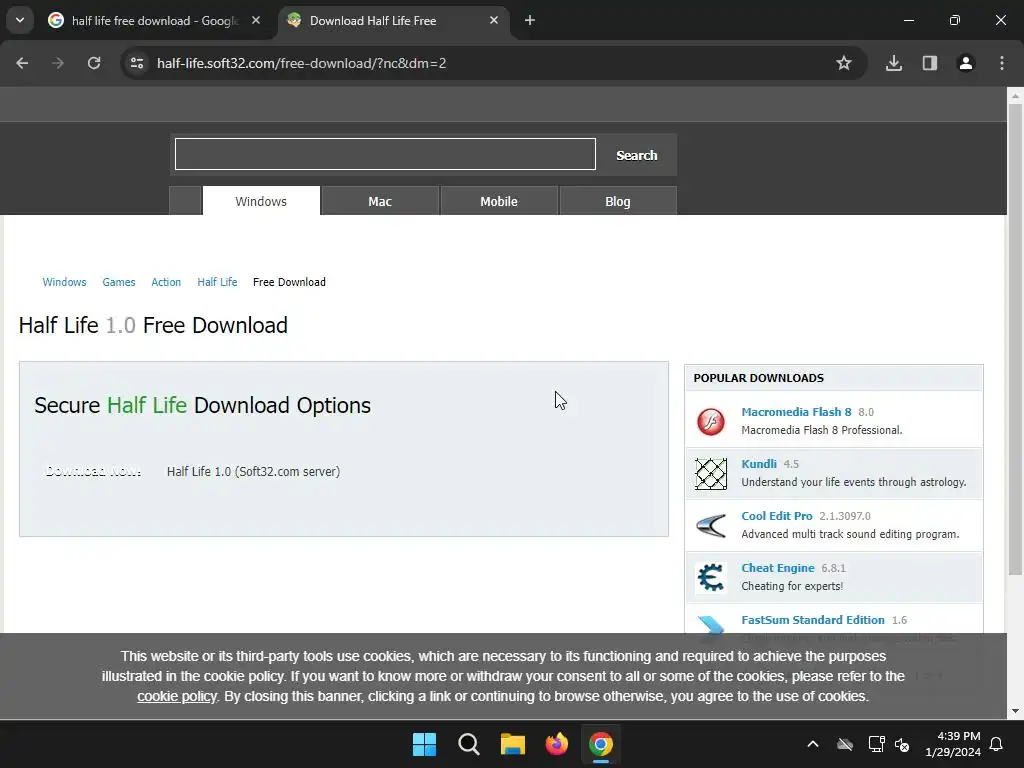Reload the current page
This screenshot has height=768, width=1024.
tap(94, 63)
